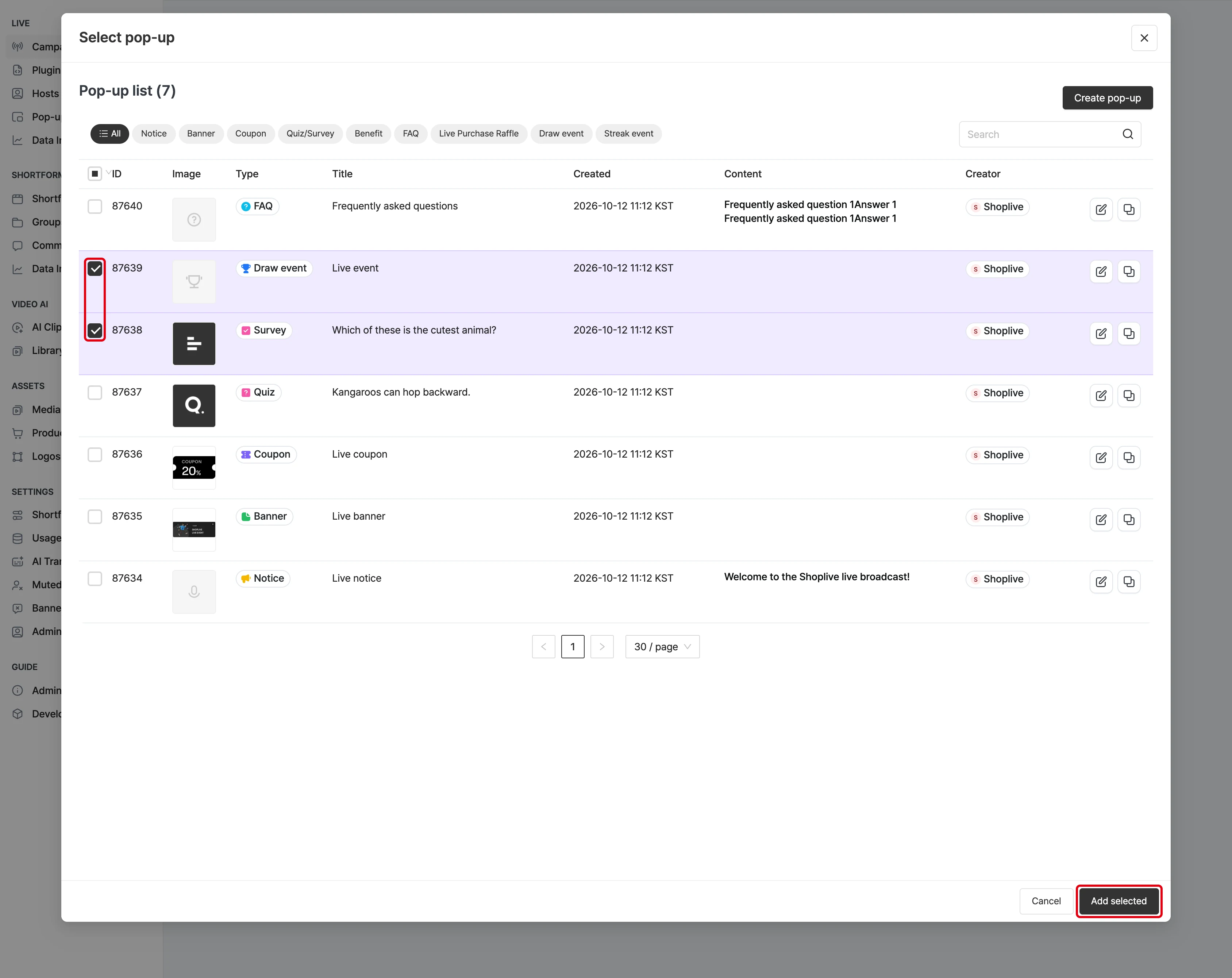Filter list by Coupon type
Viewport: 1232px width, 978px height.
(x=251, y=134)
